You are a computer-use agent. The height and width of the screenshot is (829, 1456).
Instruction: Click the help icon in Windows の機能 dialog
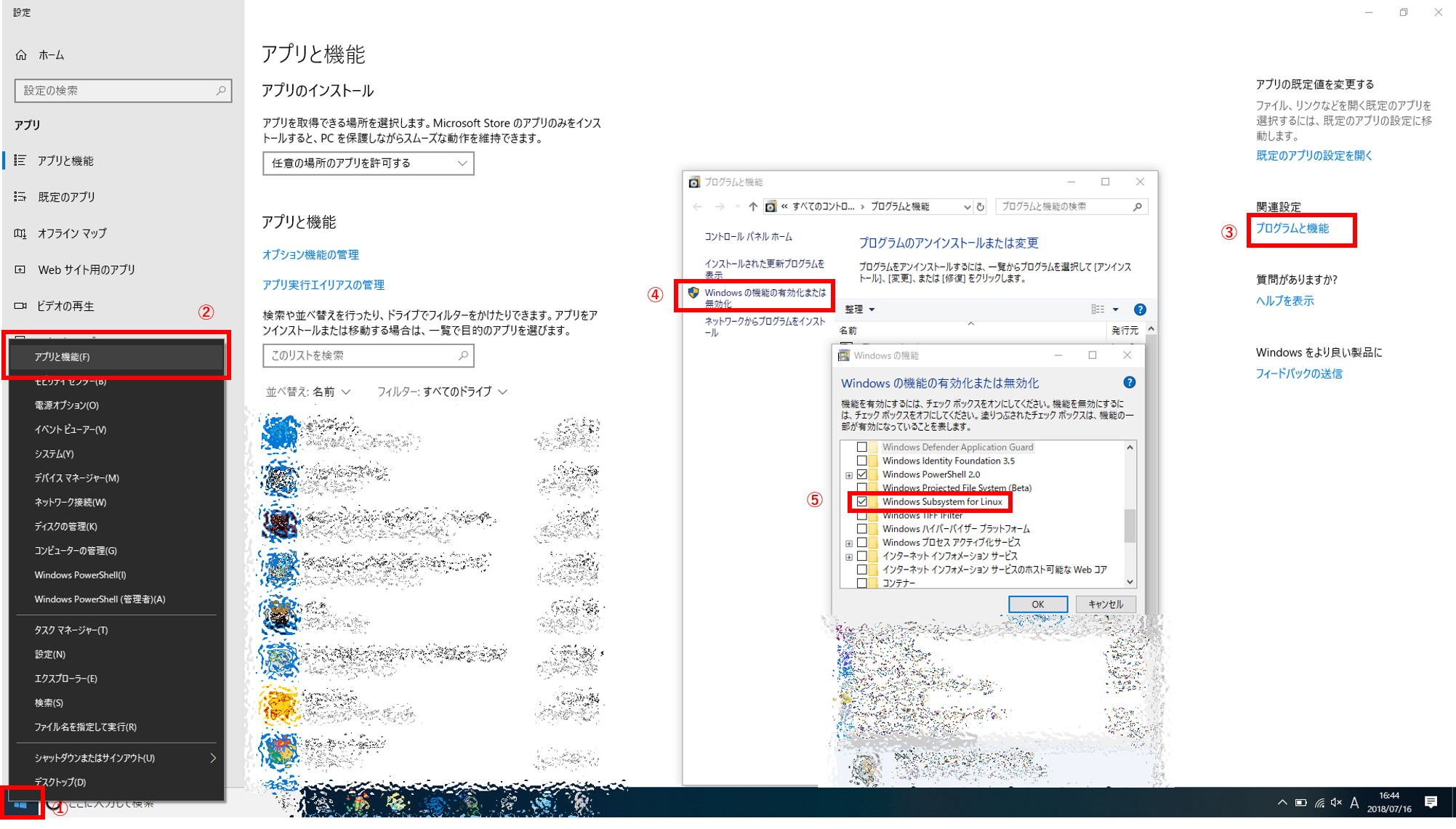click(x=1128, y=383)
